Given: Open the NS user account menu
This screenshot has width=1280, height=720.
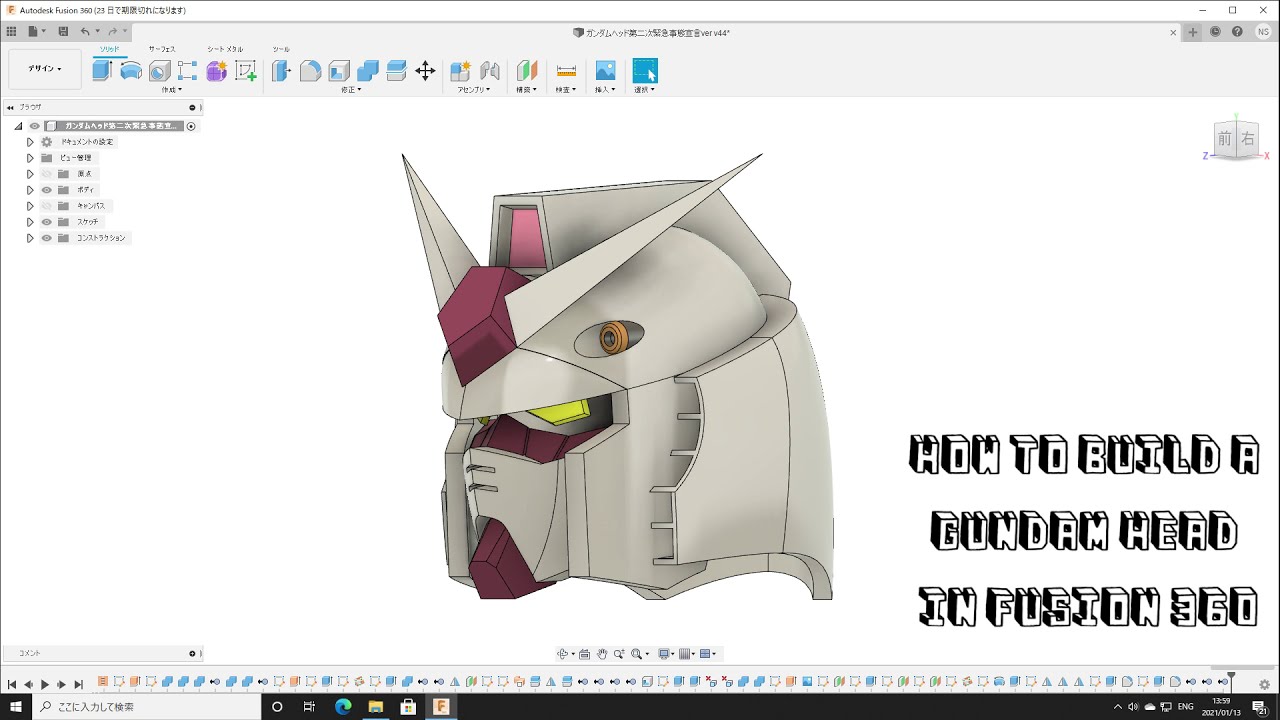Looking at the screenshot, I should (x=1264, y=32).
